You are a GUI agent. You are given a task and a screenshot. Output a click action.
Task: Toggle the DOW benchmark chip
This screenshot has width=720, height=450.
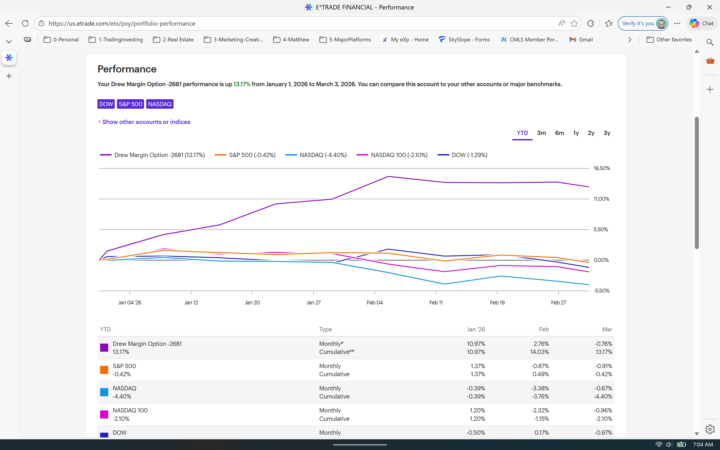coord(105,103)
